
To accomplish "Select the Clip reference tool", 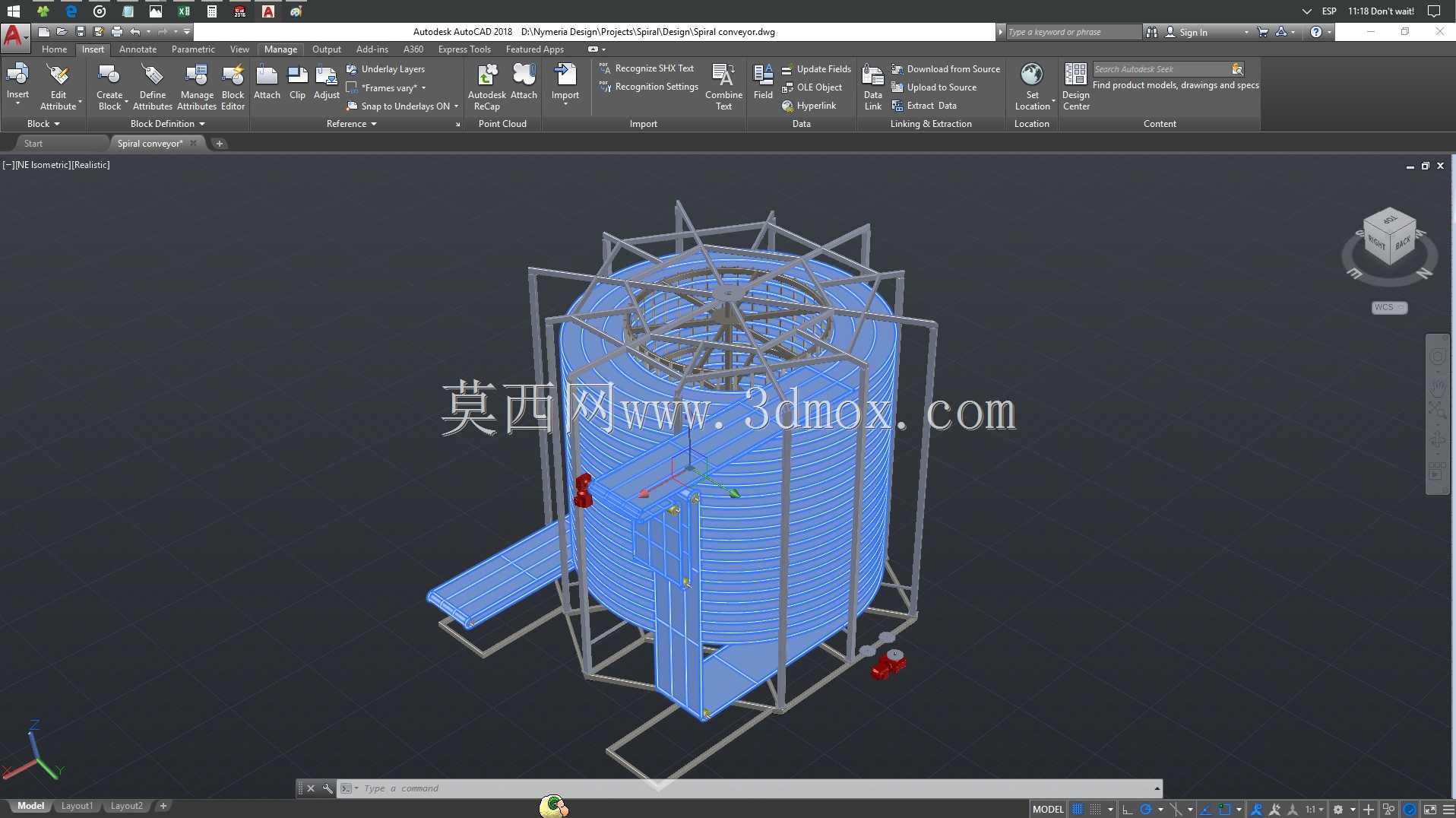I will coord(297,82).
